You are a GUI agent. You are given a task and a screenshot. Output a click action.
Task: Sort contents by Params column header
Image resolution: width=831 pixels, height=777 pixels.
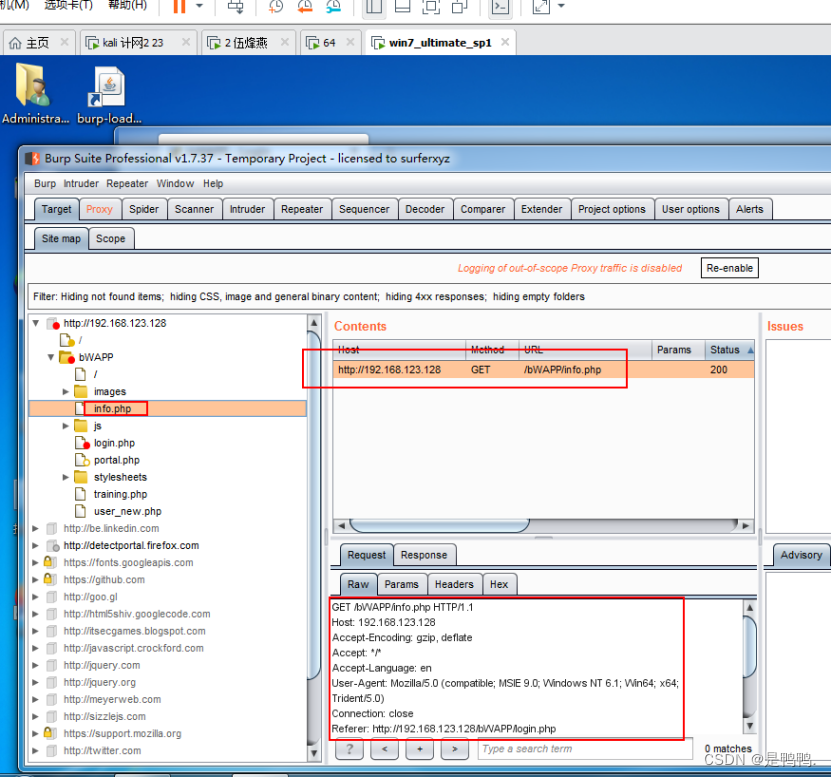coord(677,350)
